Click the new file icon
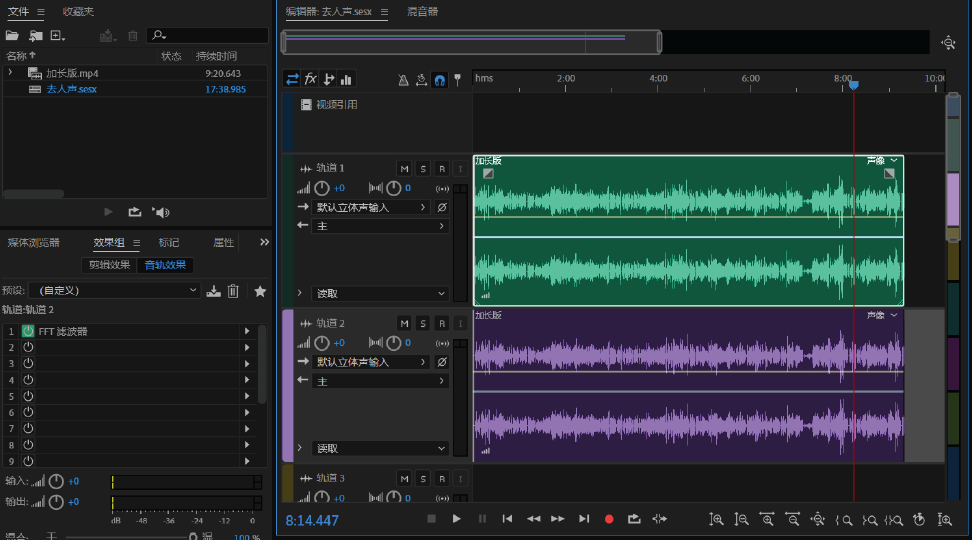Viewport: 972px width, 540px height. (x=58, y=35)
